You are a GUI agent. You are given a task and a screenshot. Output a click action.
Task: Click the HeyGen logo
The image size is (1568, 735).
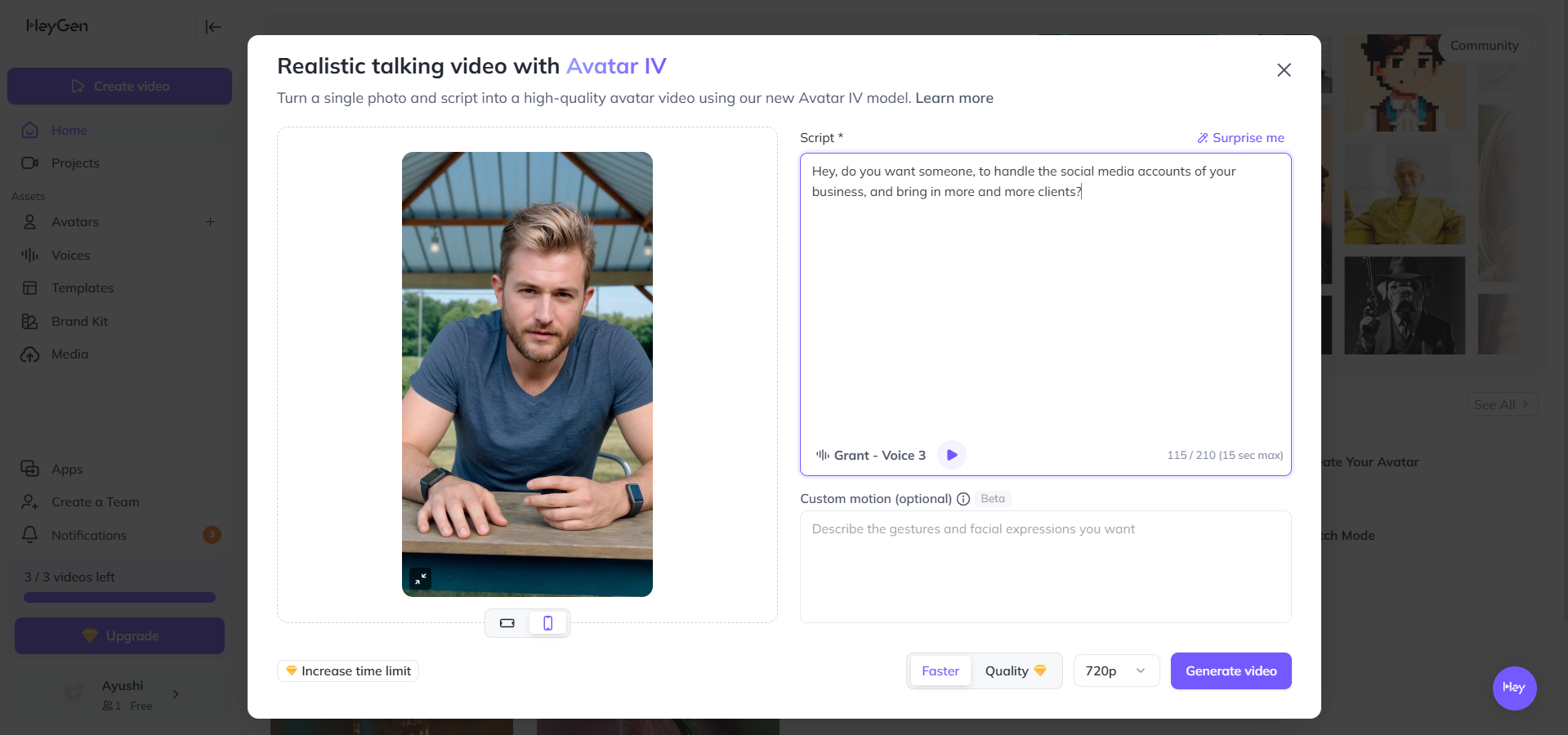(x=57, y=26)
